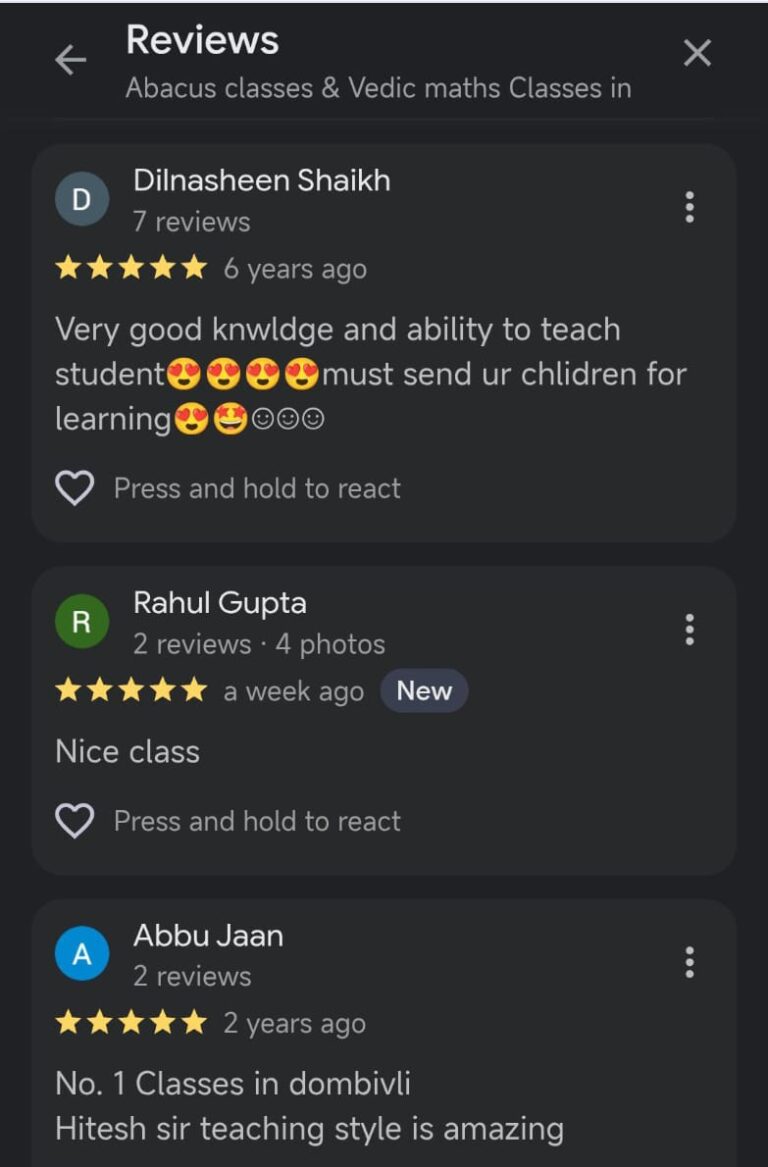Click the five-star rating on Abbu Jaan's review
This screenshot has height=1167, width=768.
pos(131,1023)
